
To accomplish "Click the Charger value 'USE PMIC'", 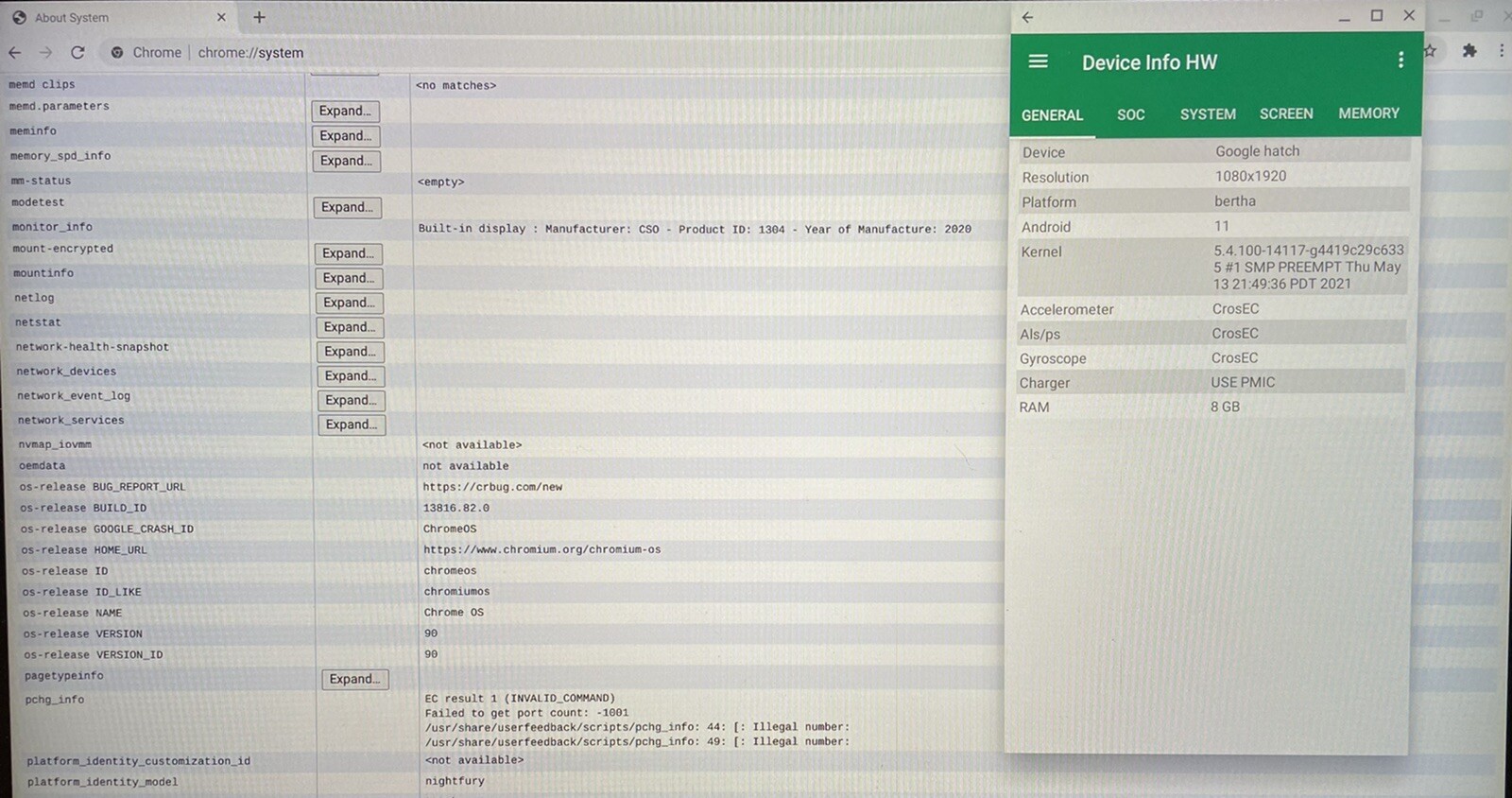I will coord(1243,382).
